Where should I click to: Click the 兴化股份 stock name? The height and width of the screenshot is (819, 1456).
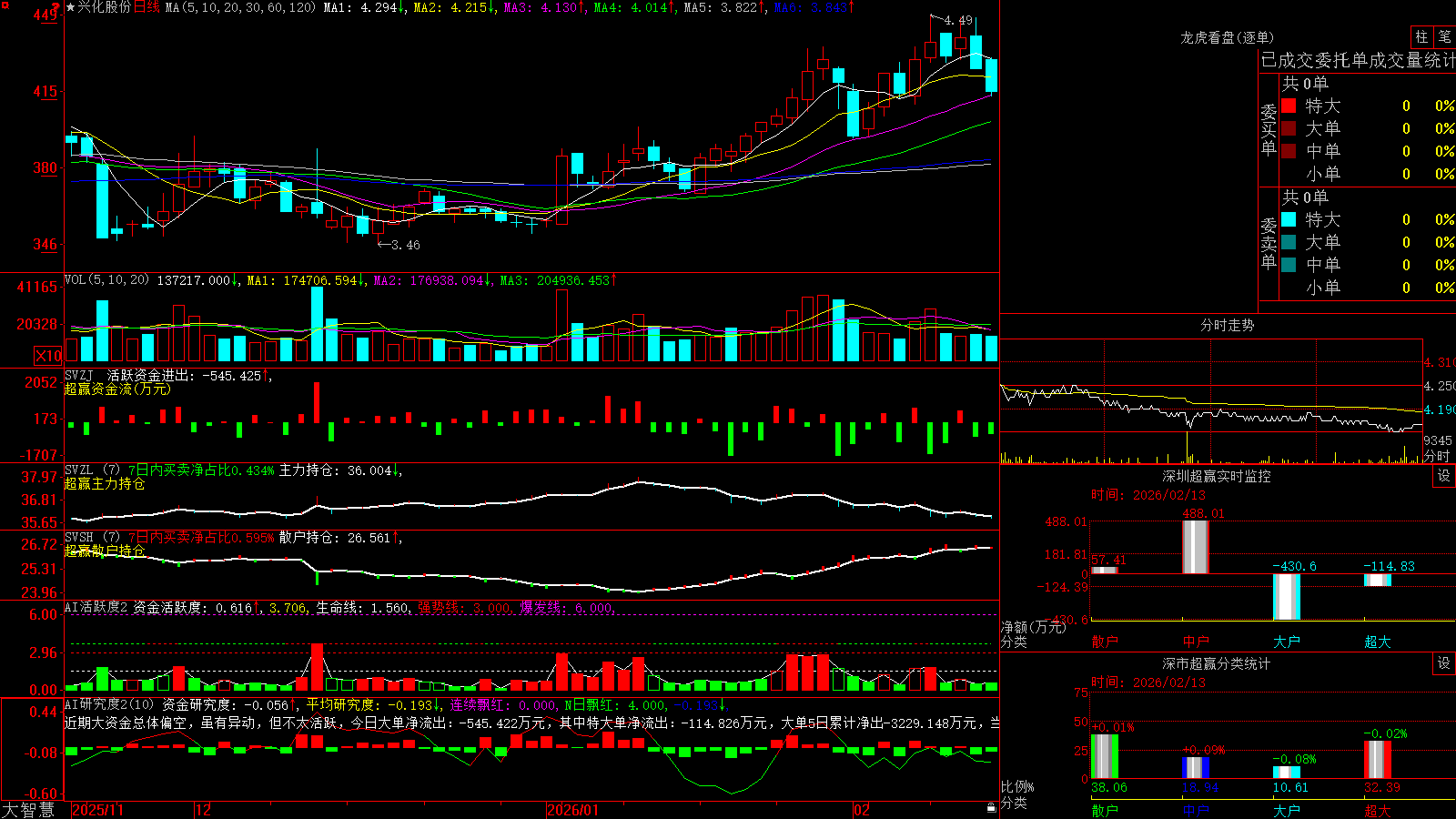[x=105, y=7]
